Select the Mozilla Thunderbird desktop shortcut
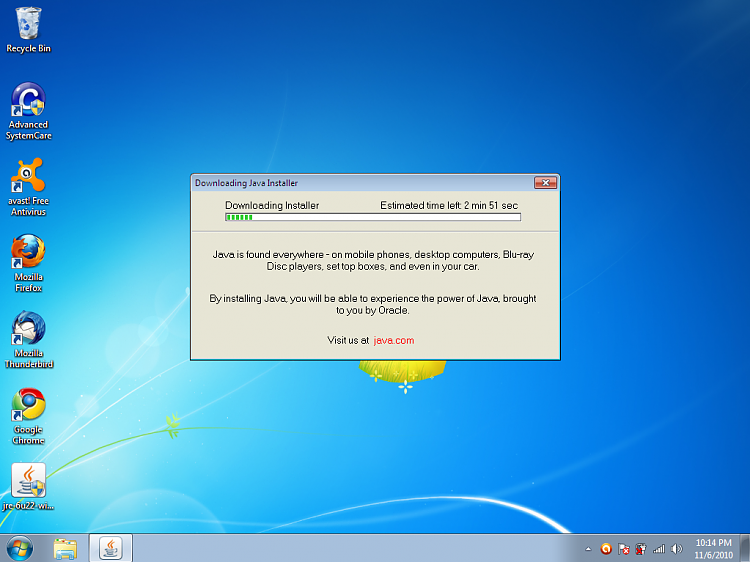The height and width of the screenshot is (562, 750). pos(28,340)
